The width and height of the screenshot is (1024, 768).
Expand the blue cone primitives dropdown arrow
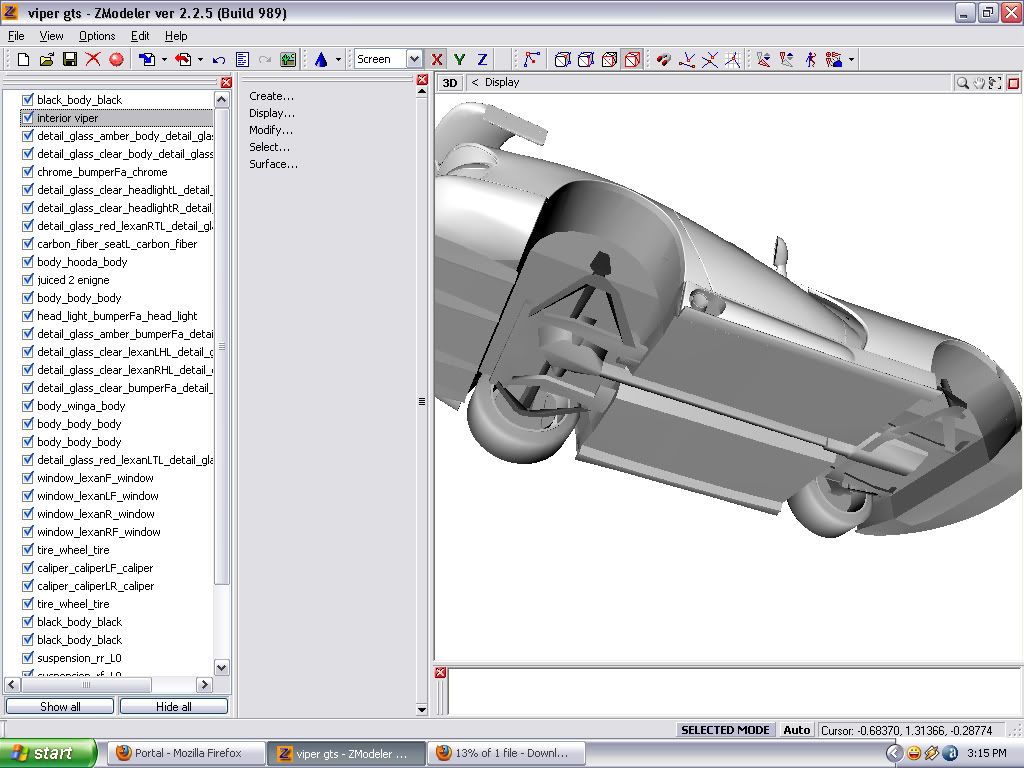pyautogui.click(x=338, y=60)
